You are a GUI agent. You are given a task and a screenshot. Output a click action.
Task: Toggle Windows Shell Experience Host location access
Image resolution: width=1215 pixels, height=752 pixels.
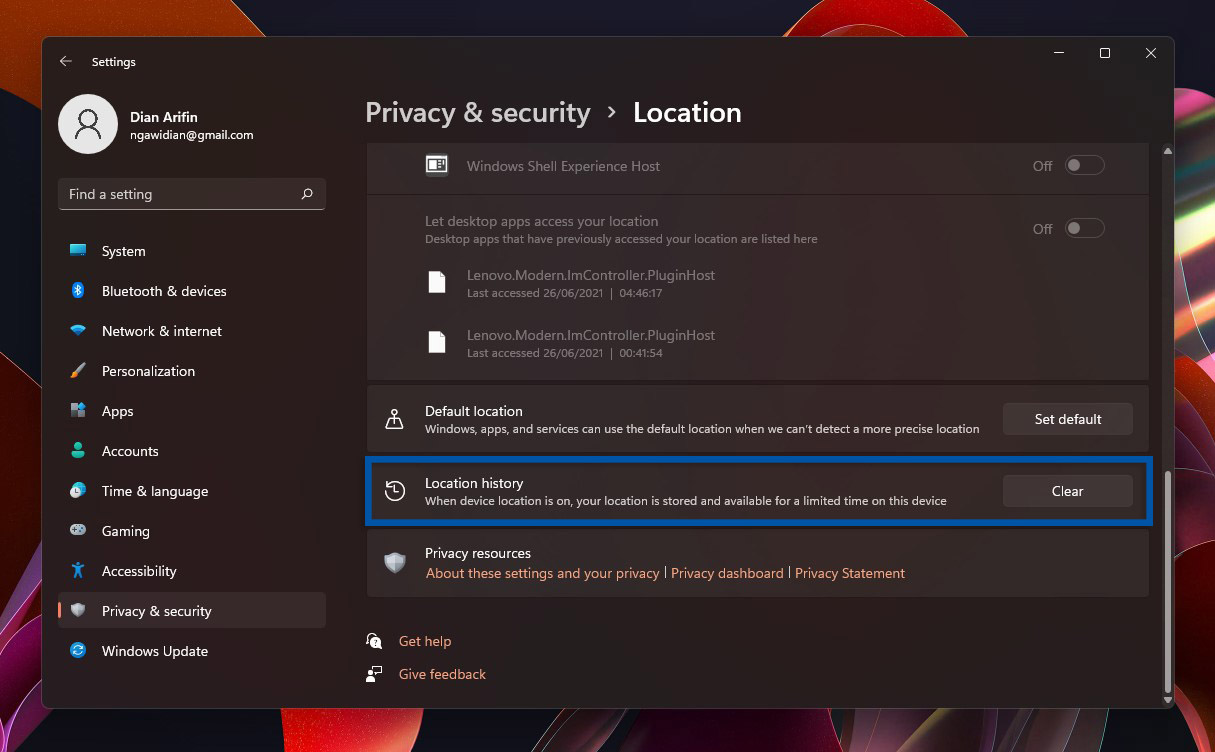point(1084,166)
